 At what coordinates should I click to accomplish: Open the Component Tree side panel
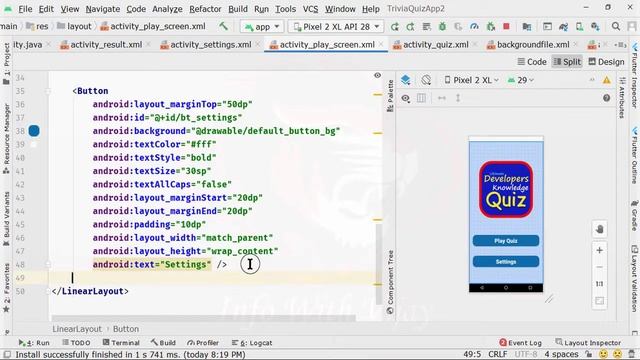coord(390,282)
